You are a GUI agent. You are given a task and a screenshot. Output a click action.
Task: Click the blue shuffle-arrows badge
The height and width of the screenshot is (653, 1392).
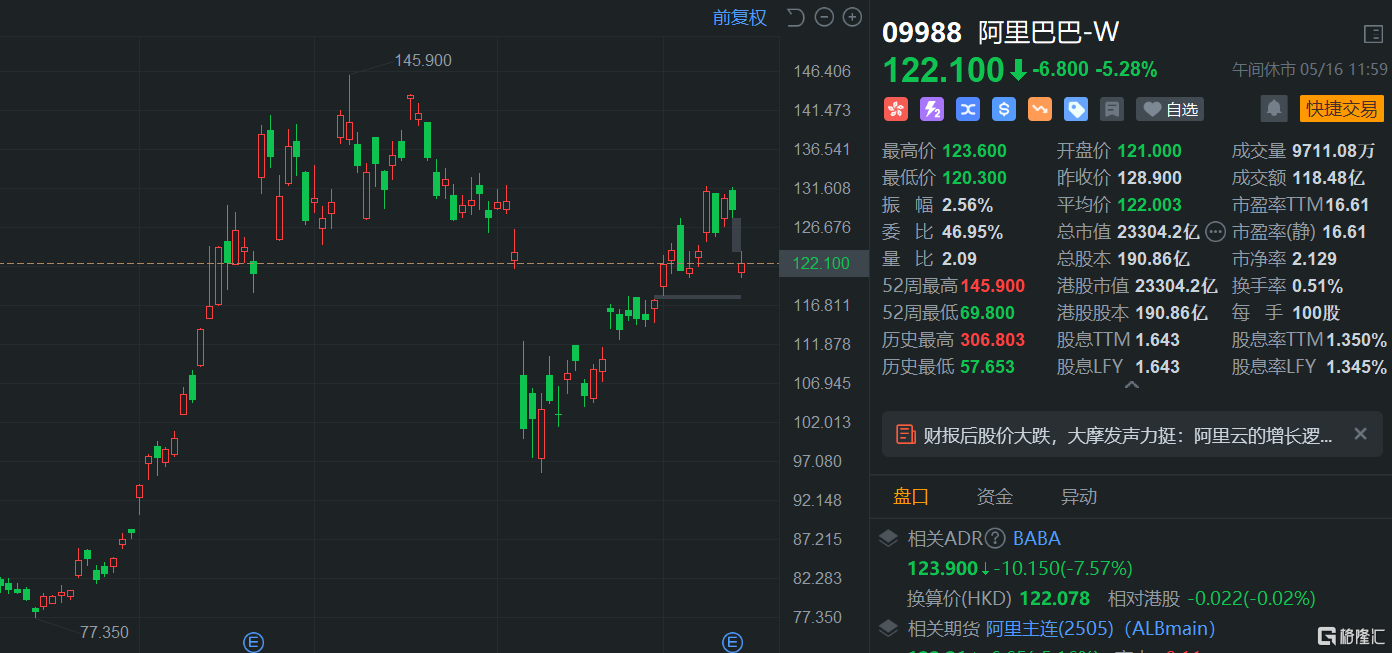(967, 109)
